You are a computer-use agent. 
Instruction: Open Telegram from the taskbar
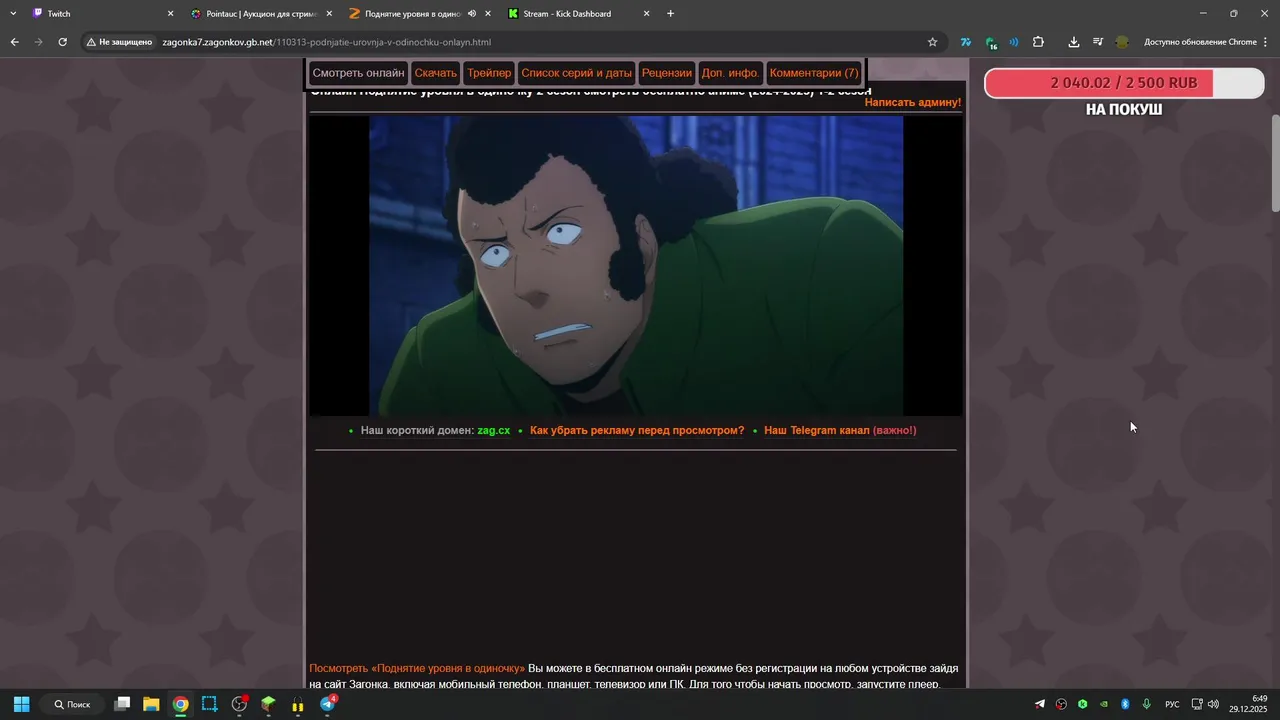[x=327, y=704]
